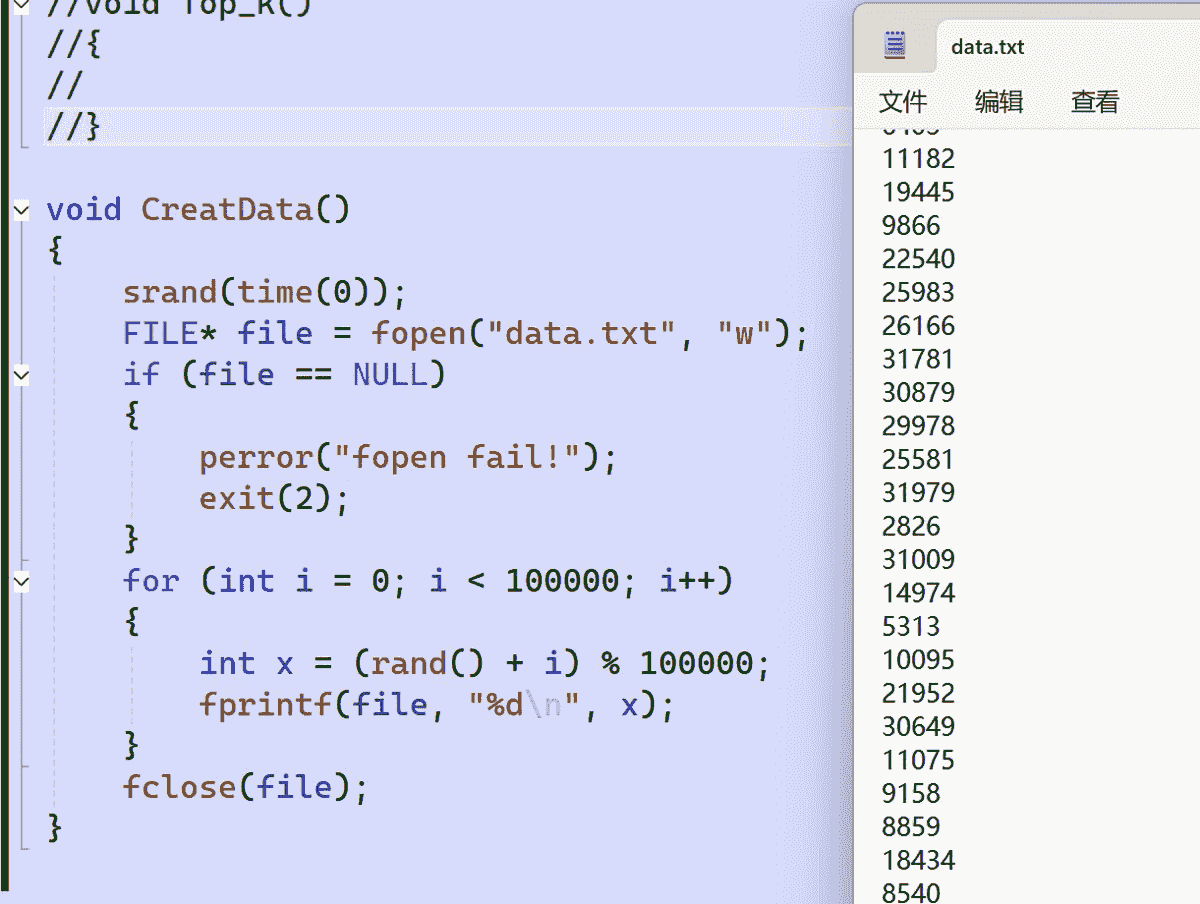The image size is (1200, 904).
Task: Click the value 14974 in data.txt
Action: (918, 593)
